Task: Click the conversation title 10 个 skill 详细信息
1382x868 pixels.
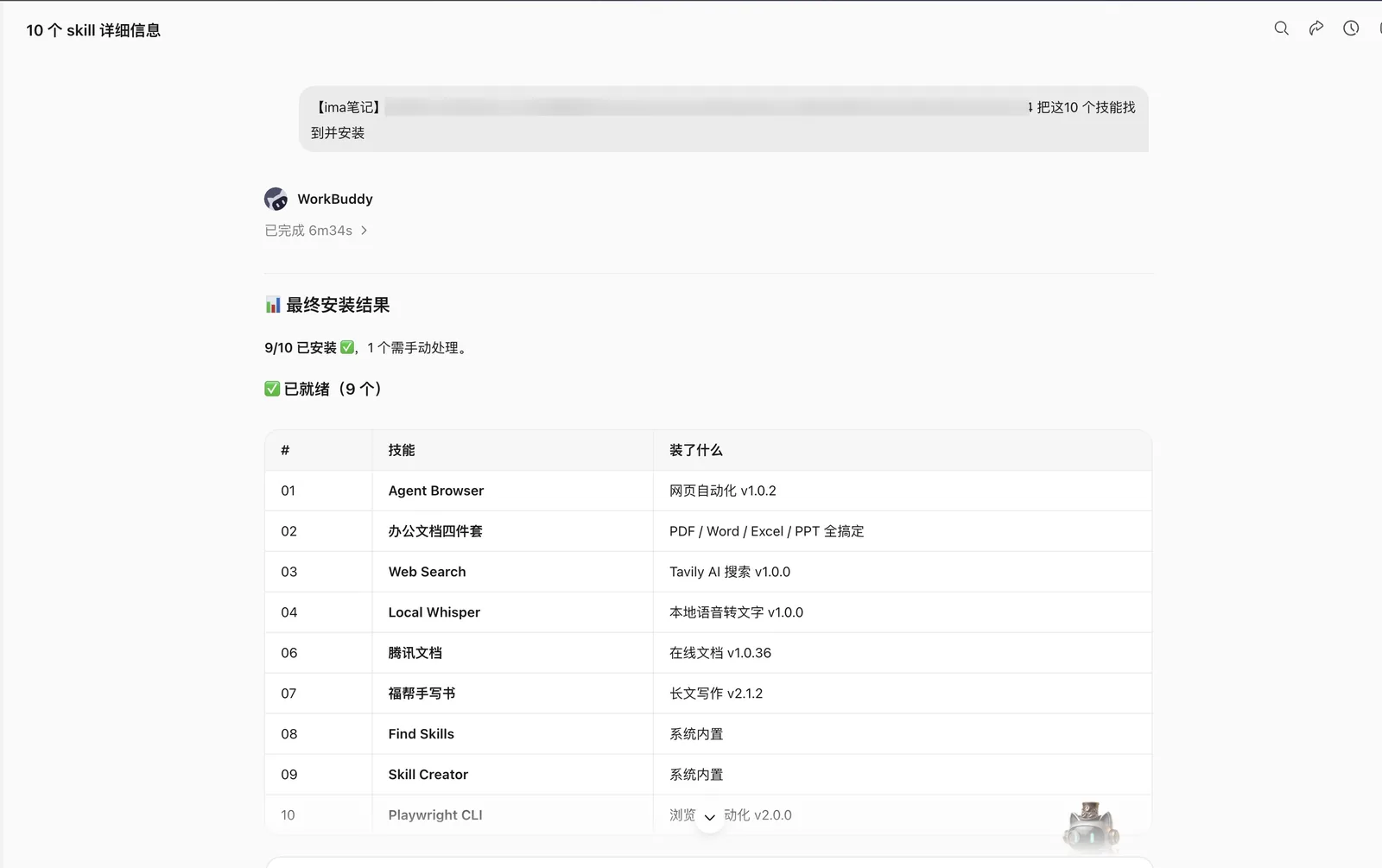Action: pos(93,30)
